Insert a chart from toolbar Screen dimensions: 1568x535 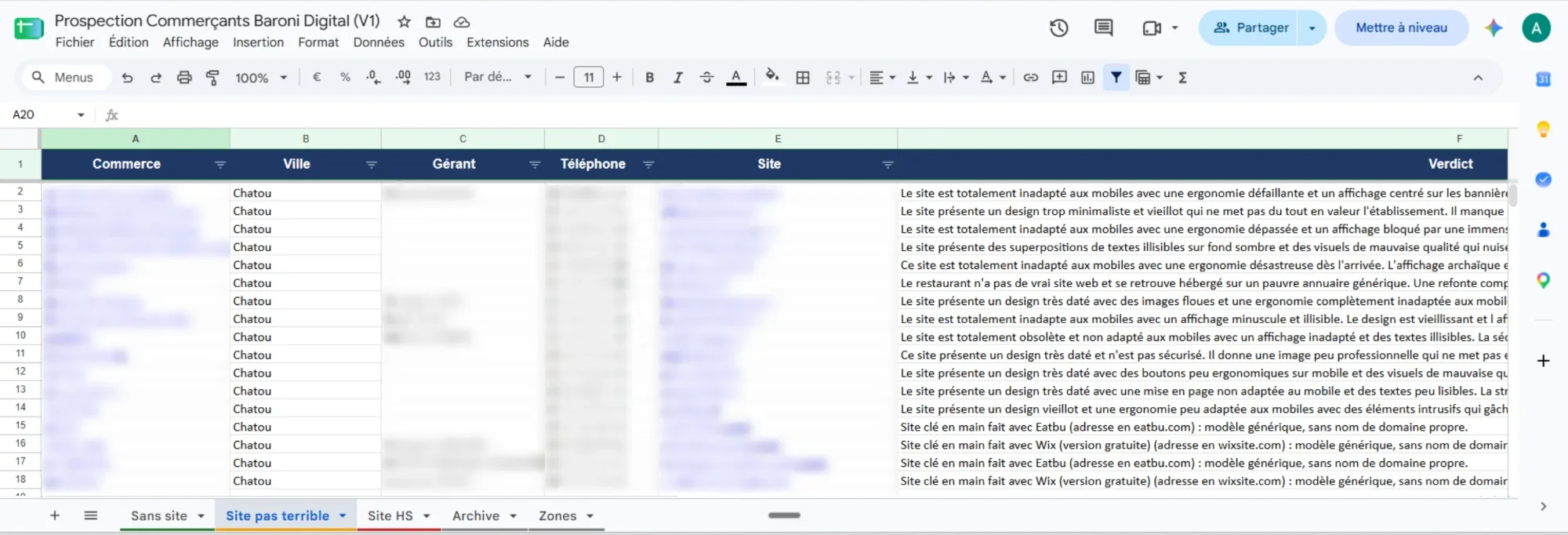1087,77
